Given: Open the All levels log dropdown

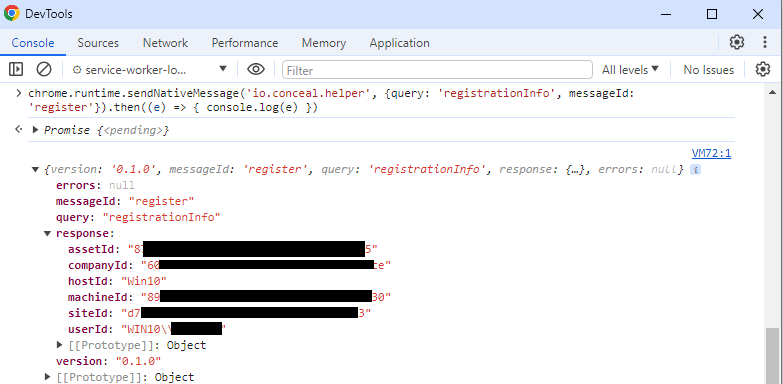Looking at the screenshot, I should tap(630, 70).
